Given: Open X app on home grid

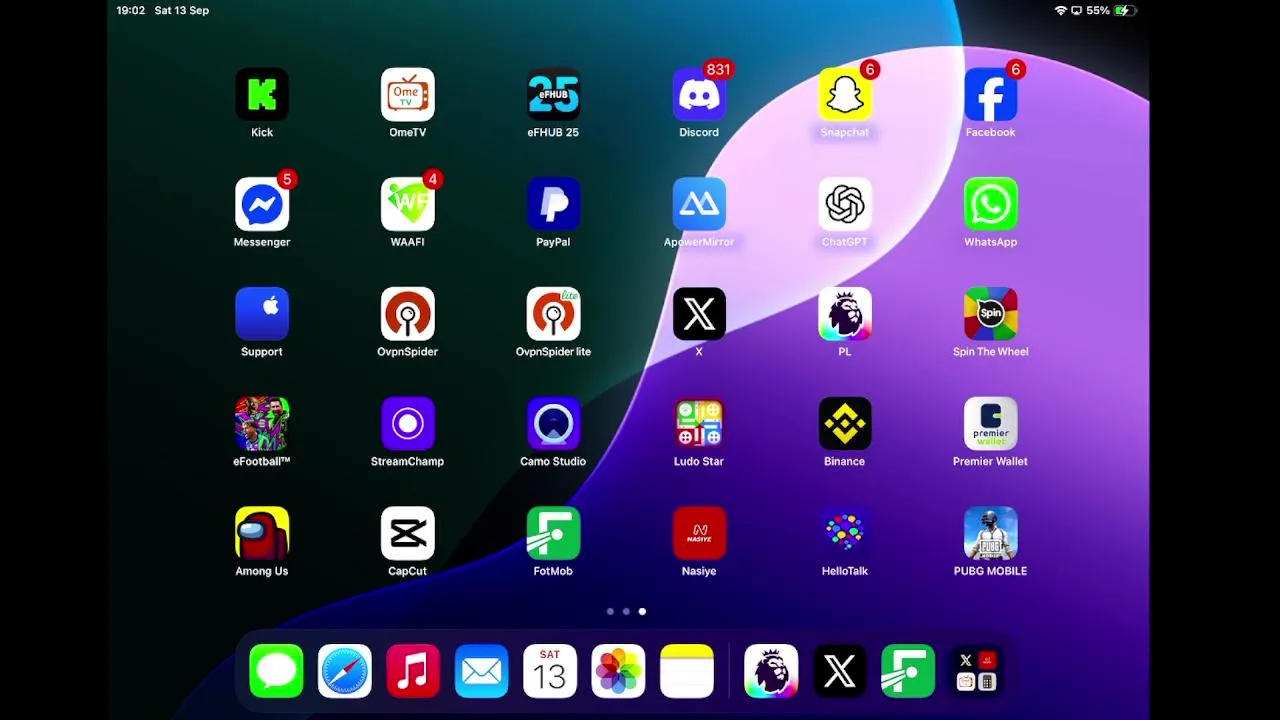Looking at the screenshot, I should 699,314.
